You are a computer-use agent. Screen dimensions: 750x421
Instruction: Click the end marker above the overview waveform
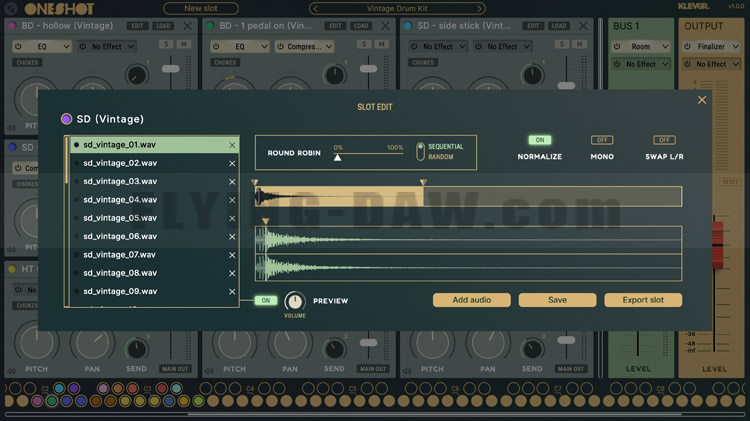click(423, 182)
